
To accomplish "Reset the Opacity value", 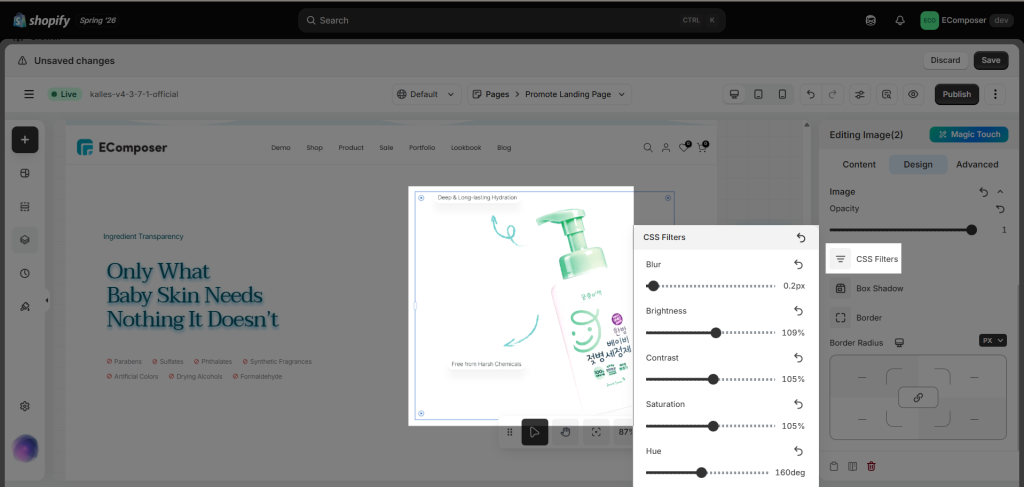I will 1000,209.
